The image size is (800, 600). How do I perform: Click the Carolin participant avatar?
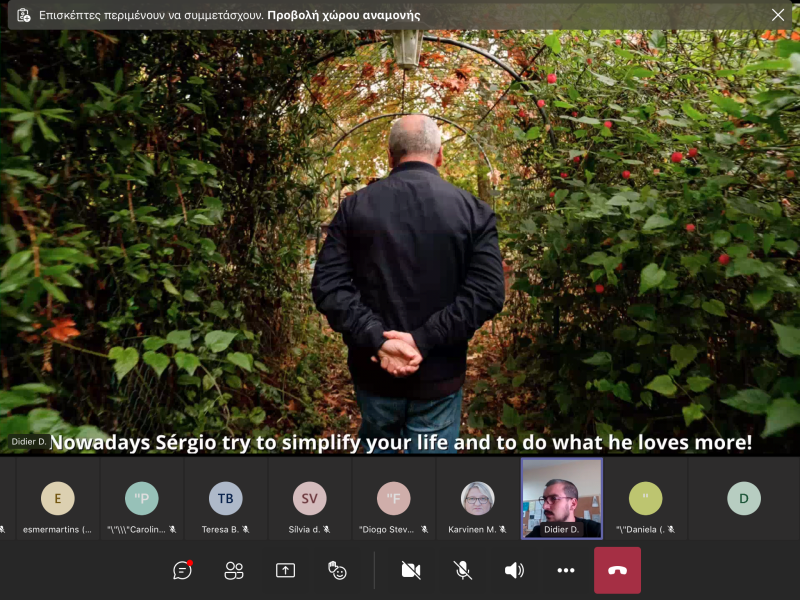[x=141, y=498]
